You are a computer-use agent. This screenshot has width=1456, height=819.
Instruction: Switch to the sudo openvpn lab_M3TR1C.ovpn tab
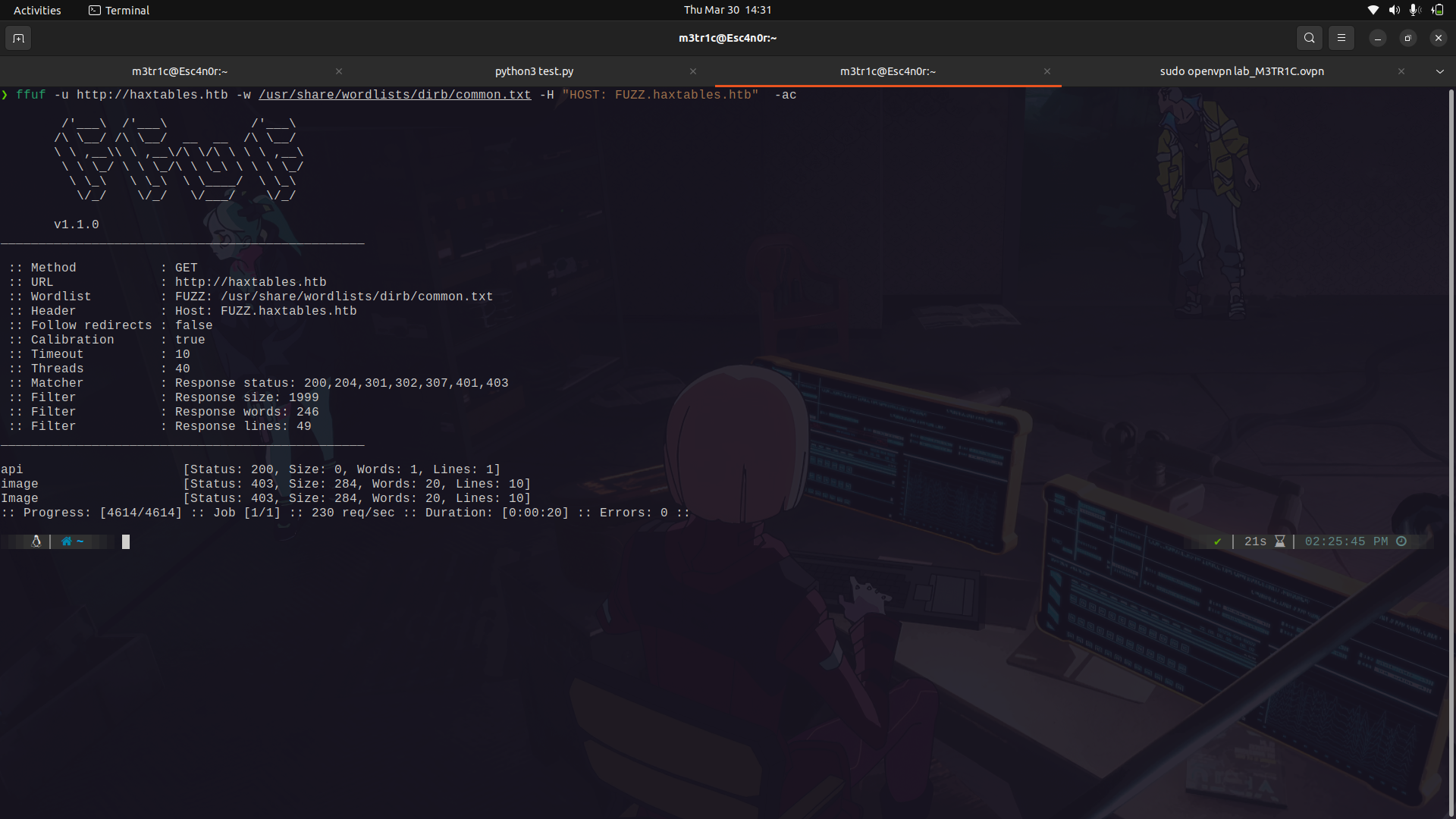[x=1241, y=71]
